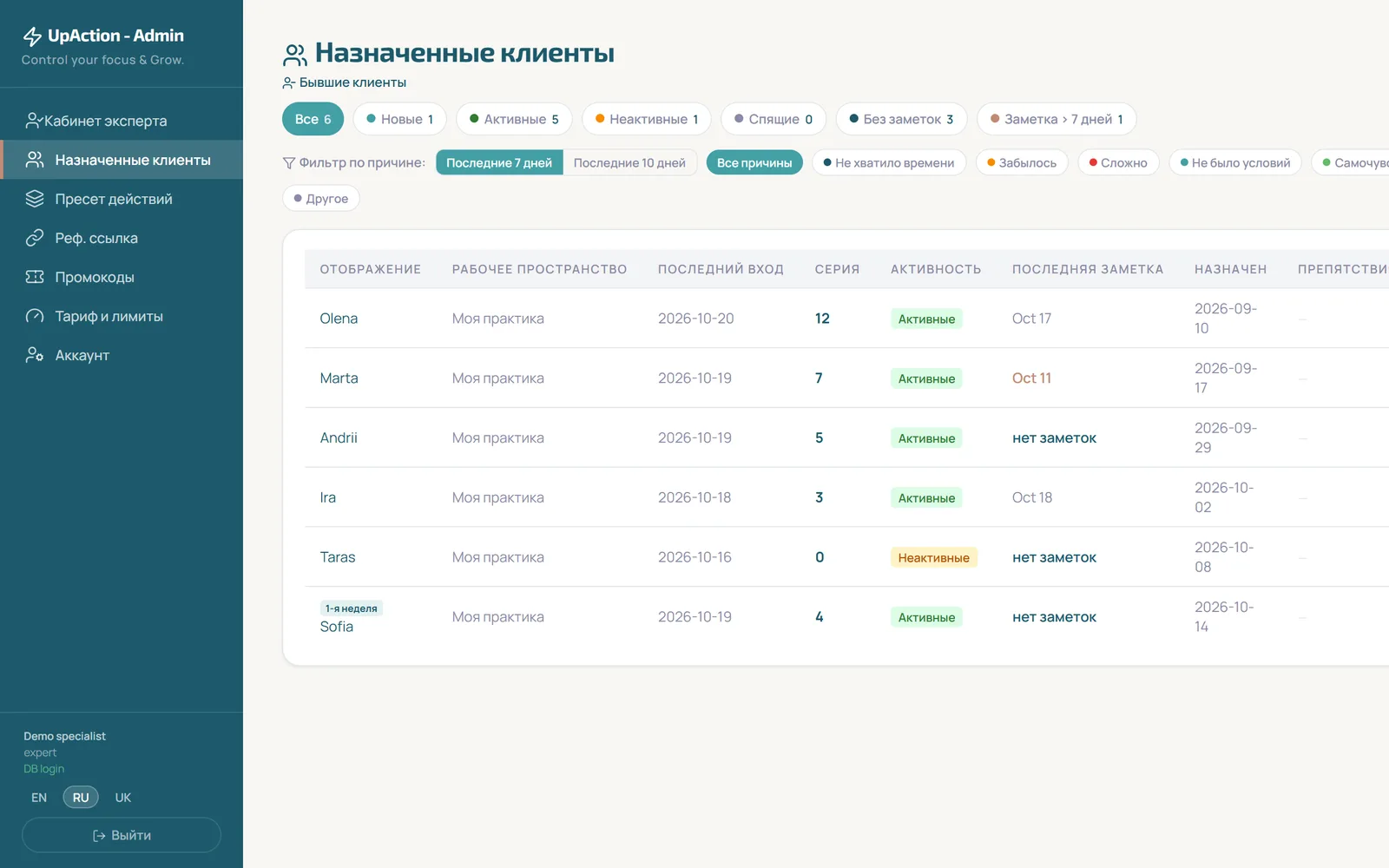
Task: Click the UpAction lightning bolt logo icon
Action: (32, 36)
